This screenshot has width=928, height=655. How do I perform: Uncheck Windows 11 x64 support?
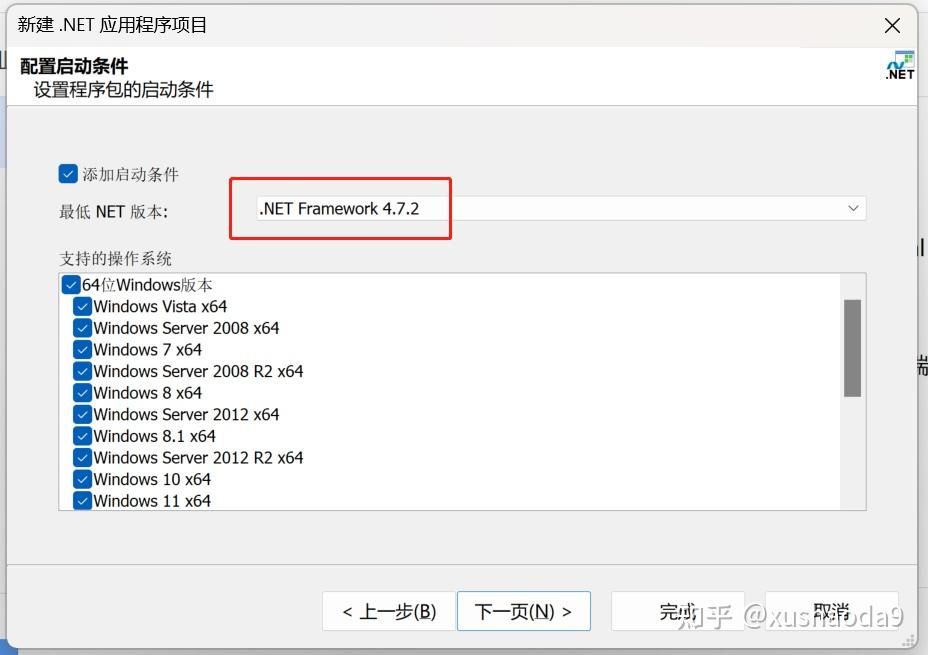coord(82,500)
